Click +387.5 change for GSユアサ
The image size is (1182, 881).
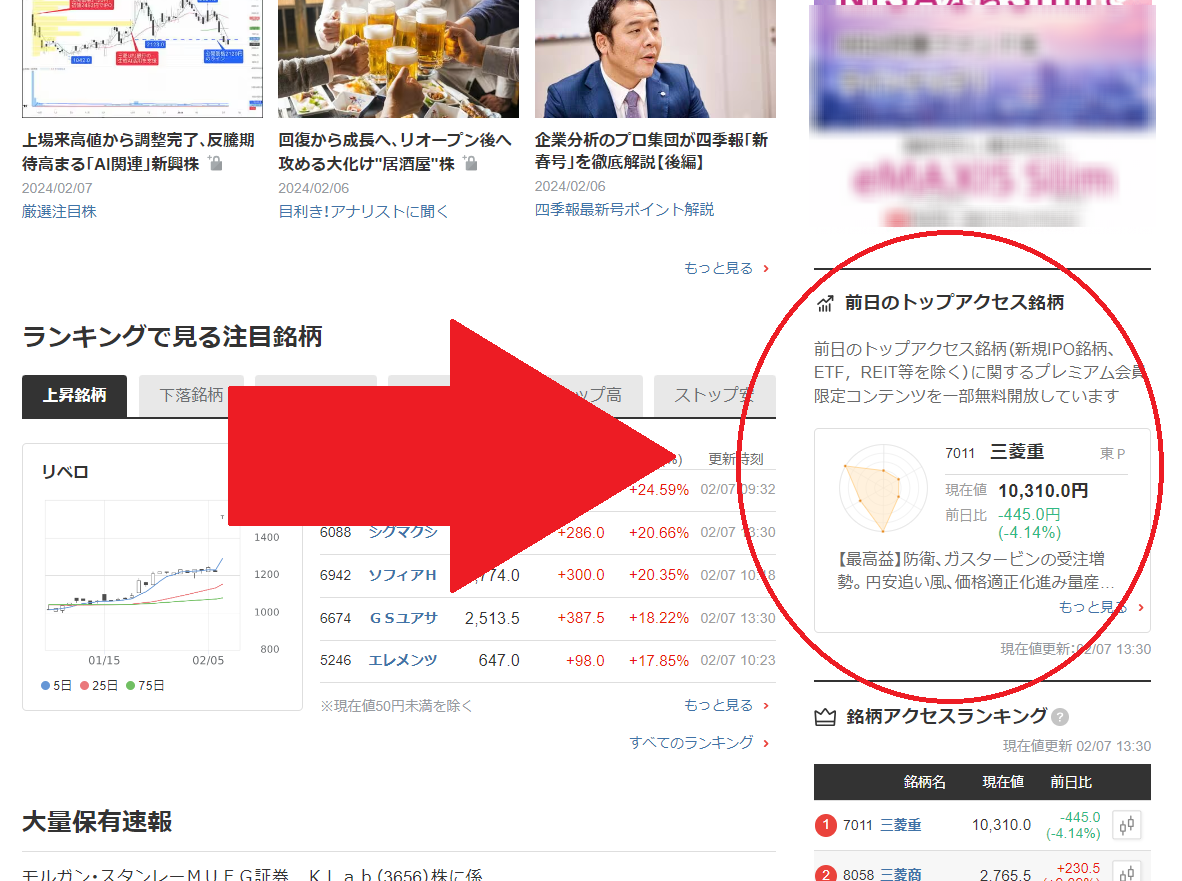click(580, 618)
